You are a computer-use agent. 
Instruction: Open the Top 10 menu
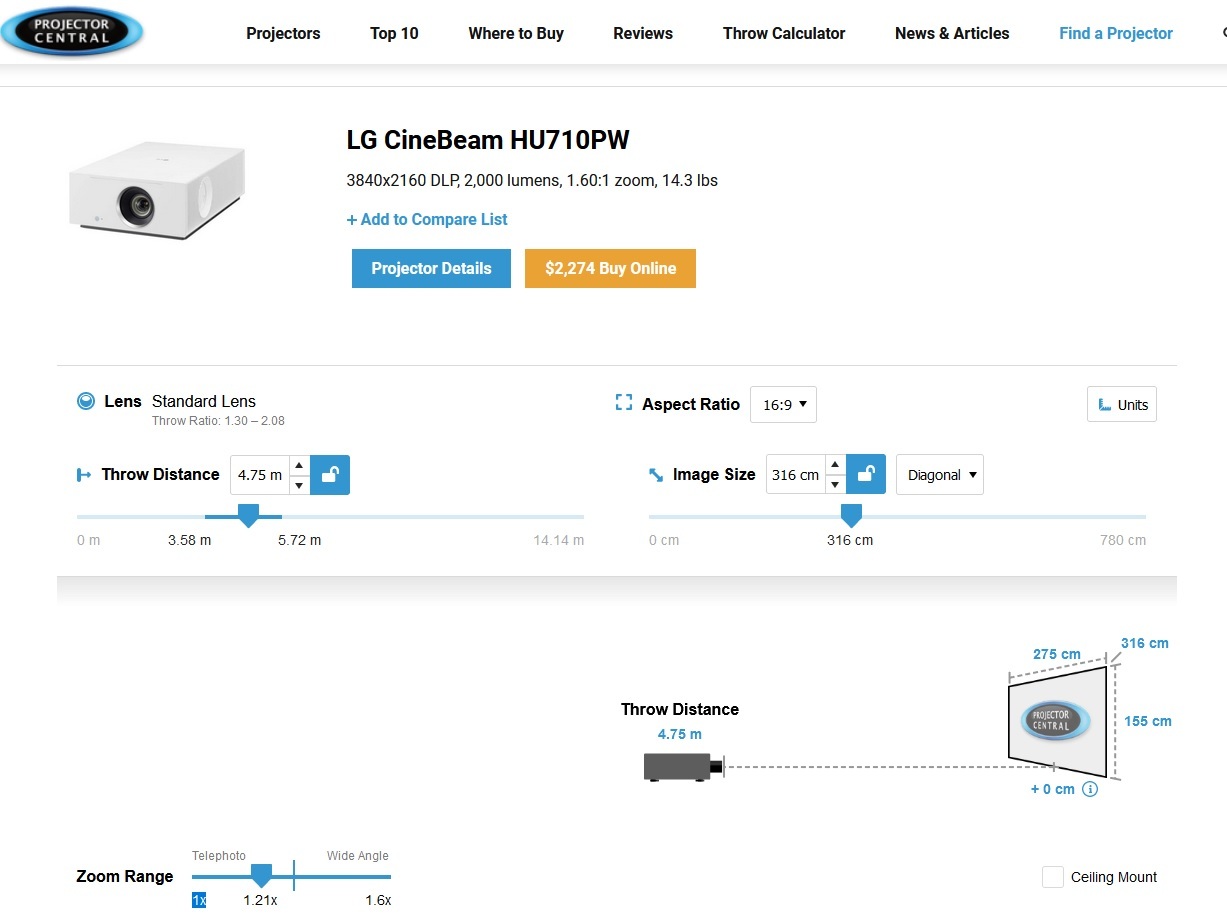click(x=394, y=33)
